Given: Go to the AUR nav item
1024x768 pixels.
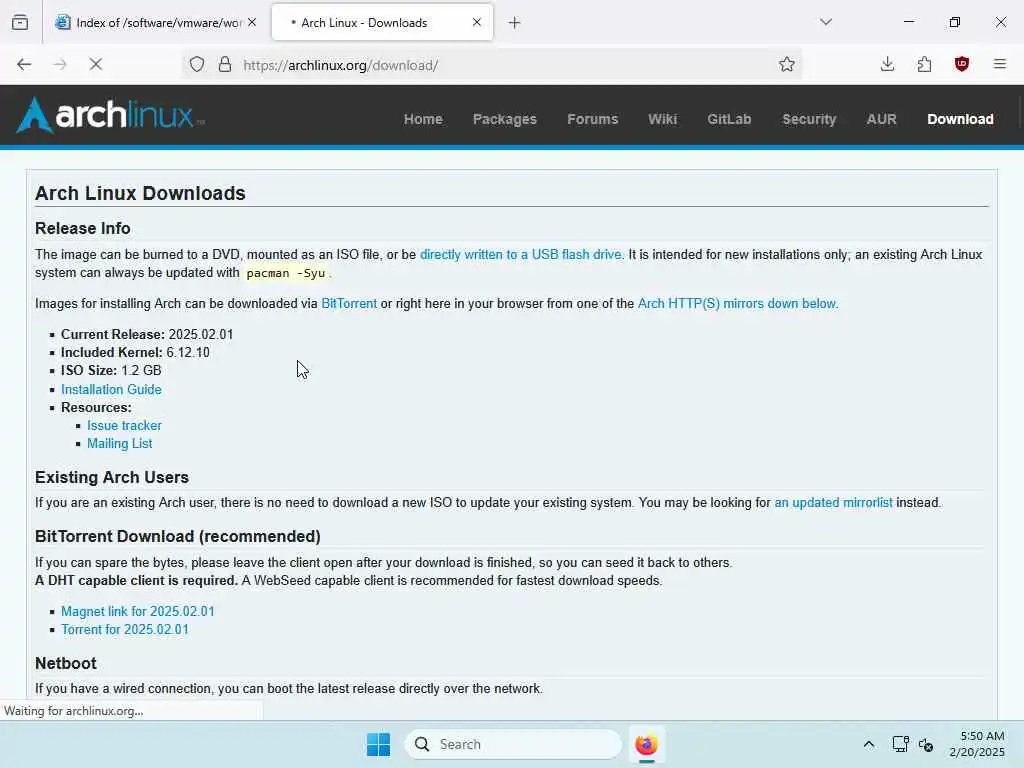Looking at the screenshot, I should 881,119.
